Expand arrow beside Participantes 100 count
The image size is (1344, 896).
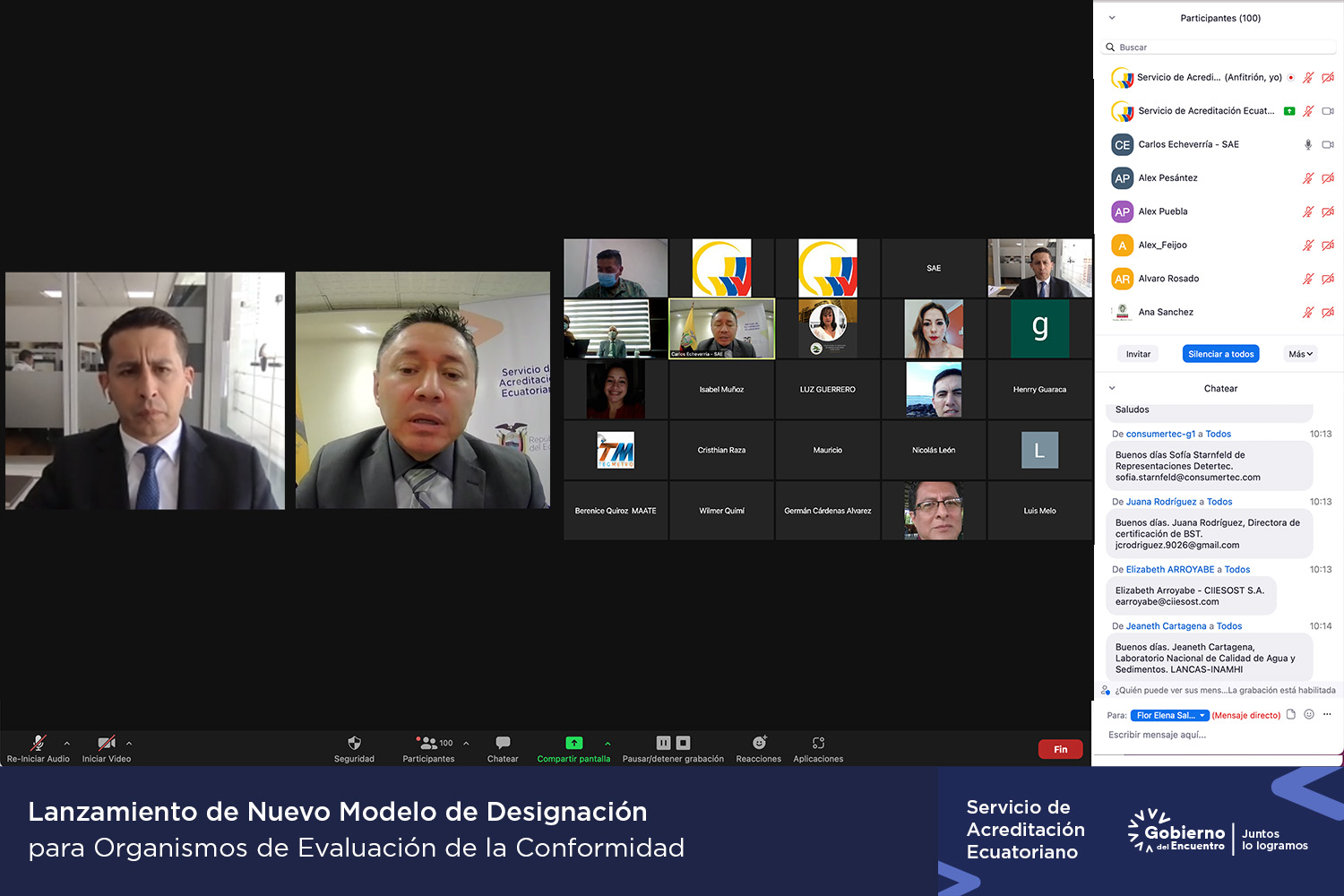pyautogui.click(x=466, y=743)
